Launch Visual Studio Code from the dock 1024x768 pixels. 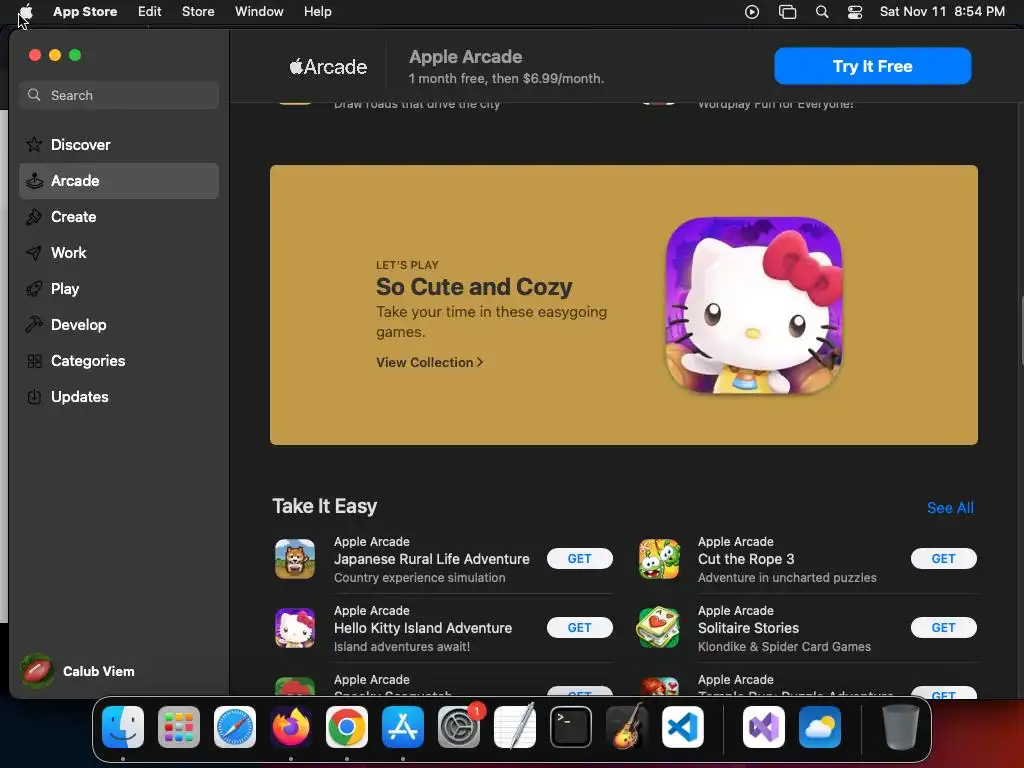[682, 727]
